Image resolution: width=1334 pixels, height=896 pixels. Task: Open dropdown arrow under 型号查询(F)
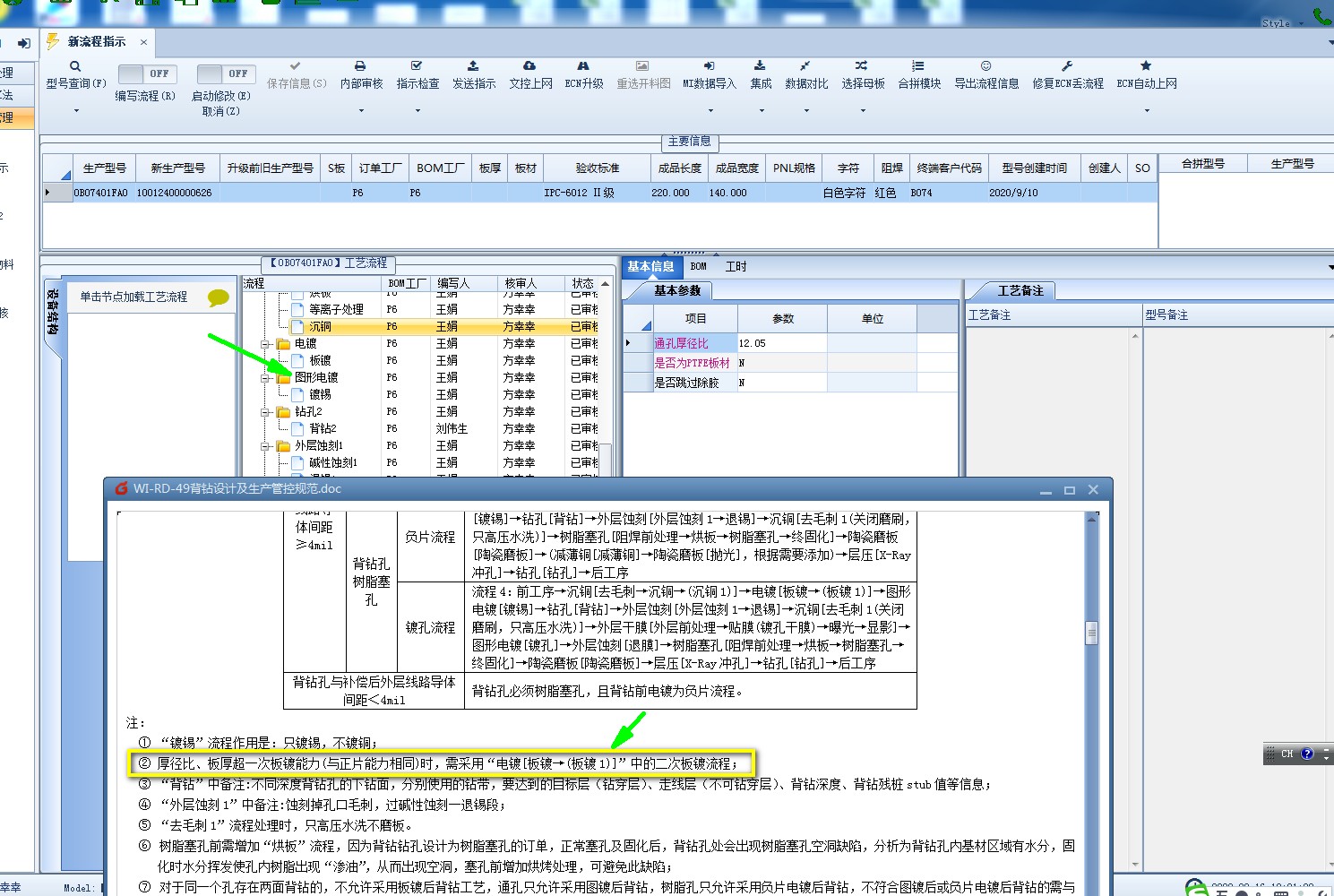(76, 111)
